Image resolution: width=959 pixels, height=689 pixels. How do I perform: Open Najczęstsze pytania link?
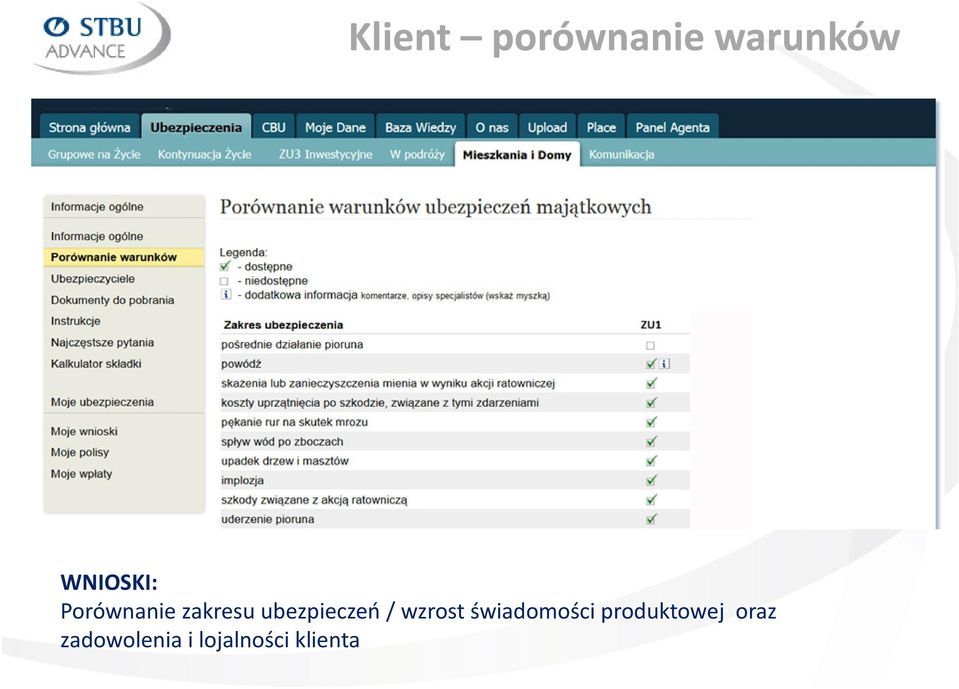click(102, 342)
